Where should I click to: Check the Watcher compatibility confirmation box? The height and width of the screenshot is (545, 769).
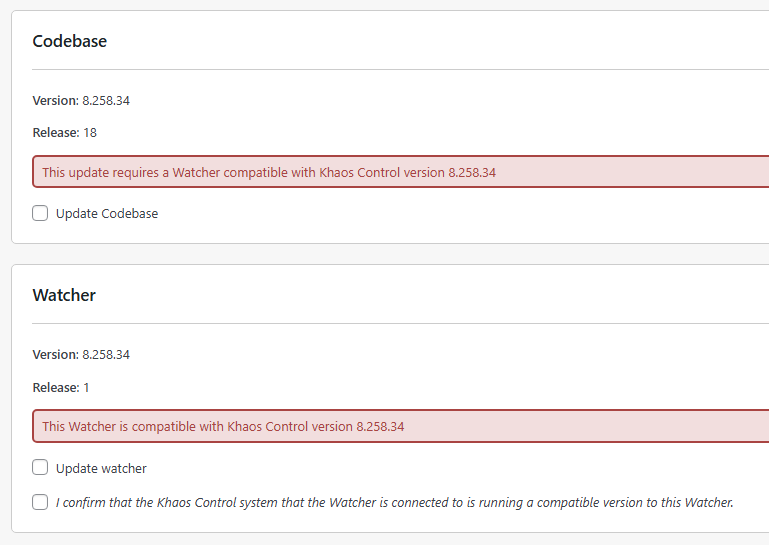tap(40, 502)
